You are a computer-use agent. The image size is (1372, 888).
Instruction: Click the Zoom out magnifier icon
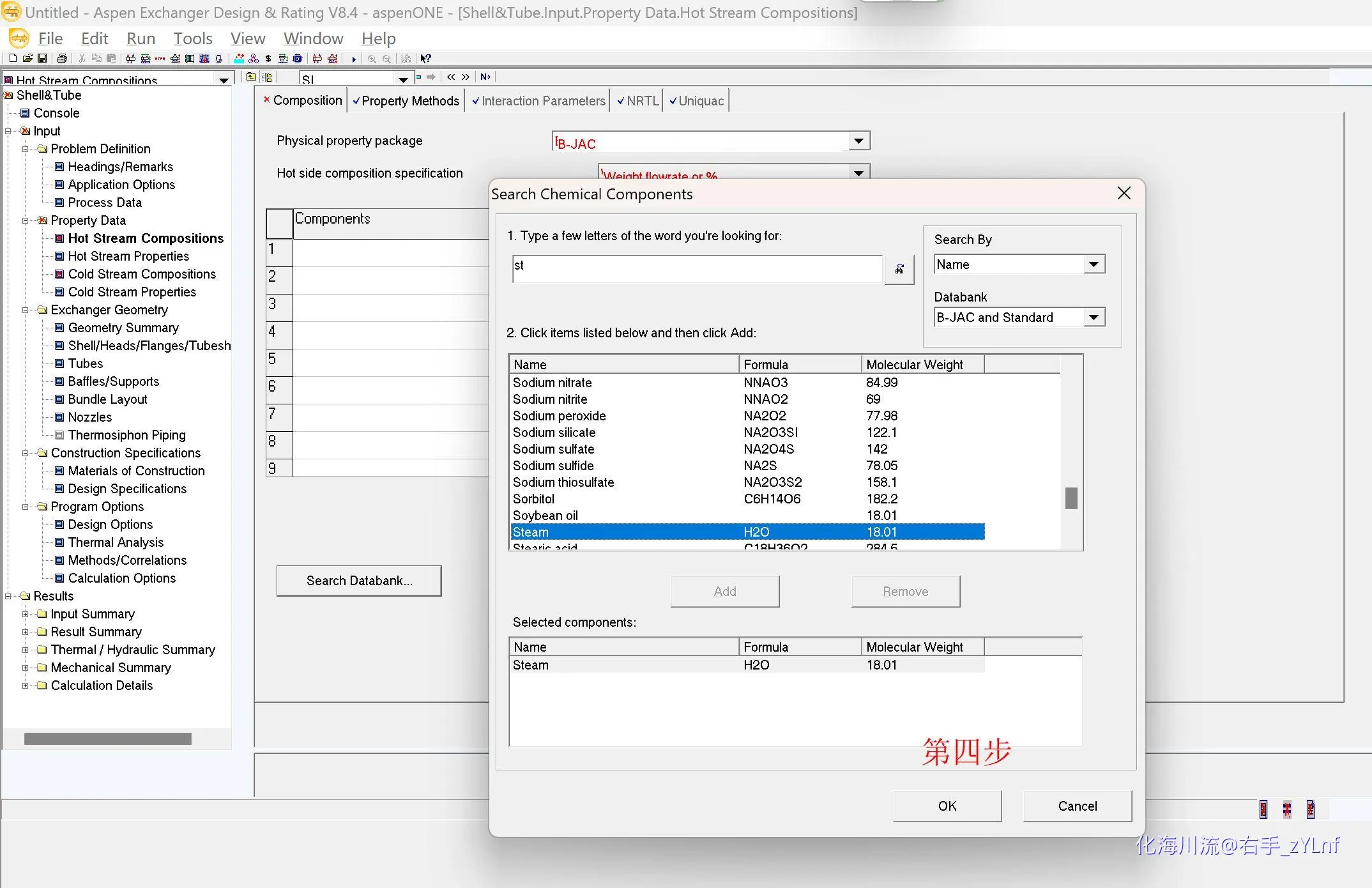[386, 59]
